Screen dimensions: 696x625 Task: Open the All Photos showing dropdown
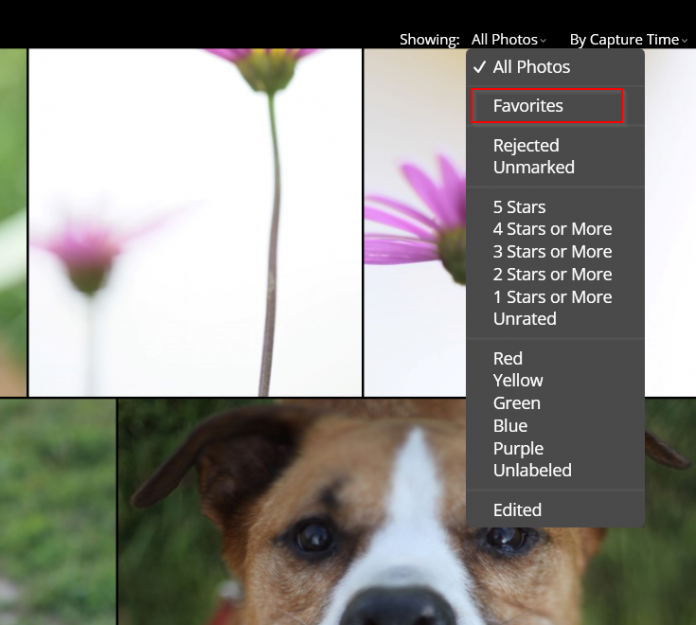[x=508, y=40]
